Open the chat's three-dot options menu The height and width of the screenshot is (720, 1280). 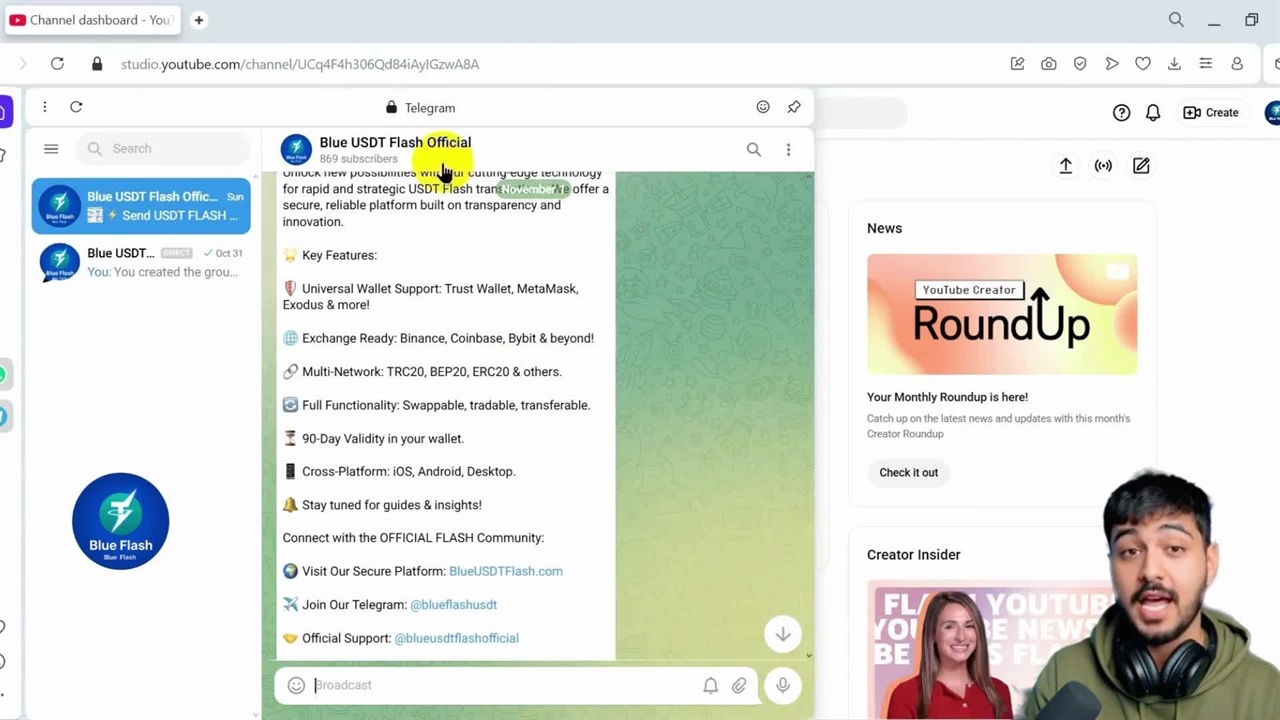click(x=788, y=150)
